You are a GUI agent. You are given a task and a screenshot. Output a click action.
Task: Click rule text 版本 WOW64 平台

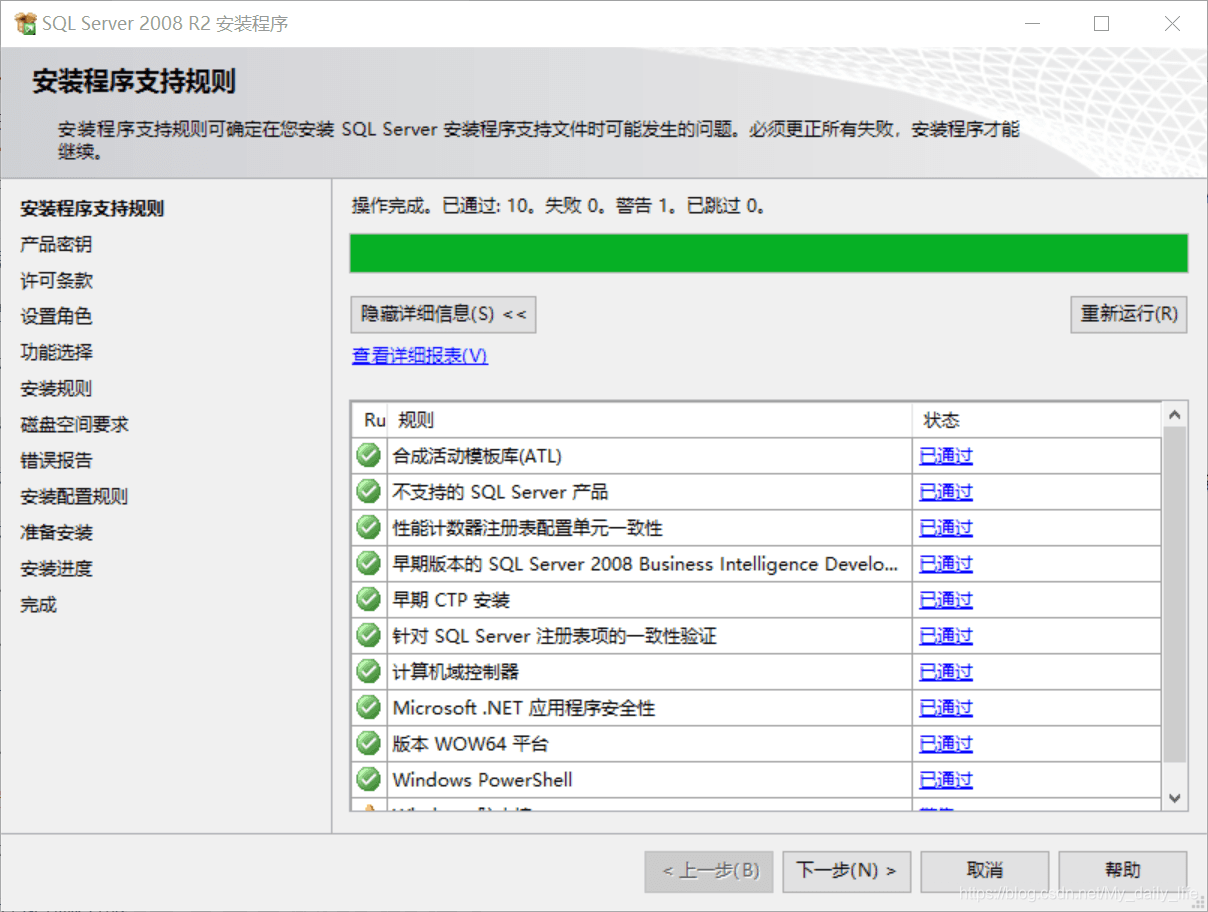[x=470, y=744]
